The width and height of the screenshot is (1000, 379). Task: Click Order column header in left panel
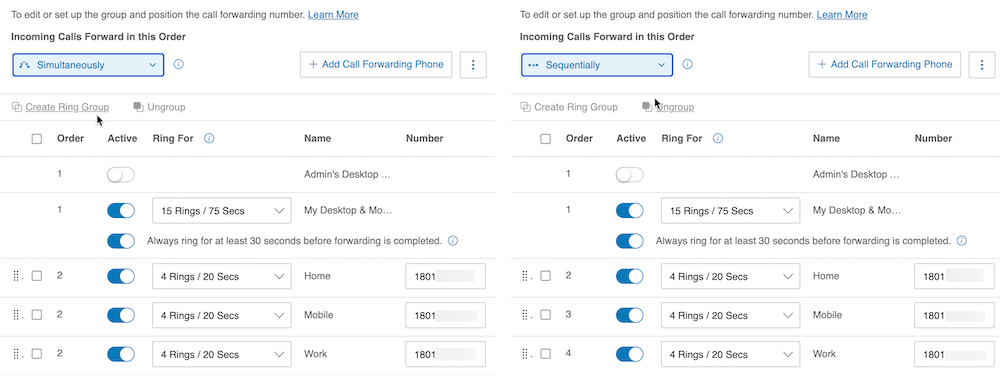click(x=70, y=138)
